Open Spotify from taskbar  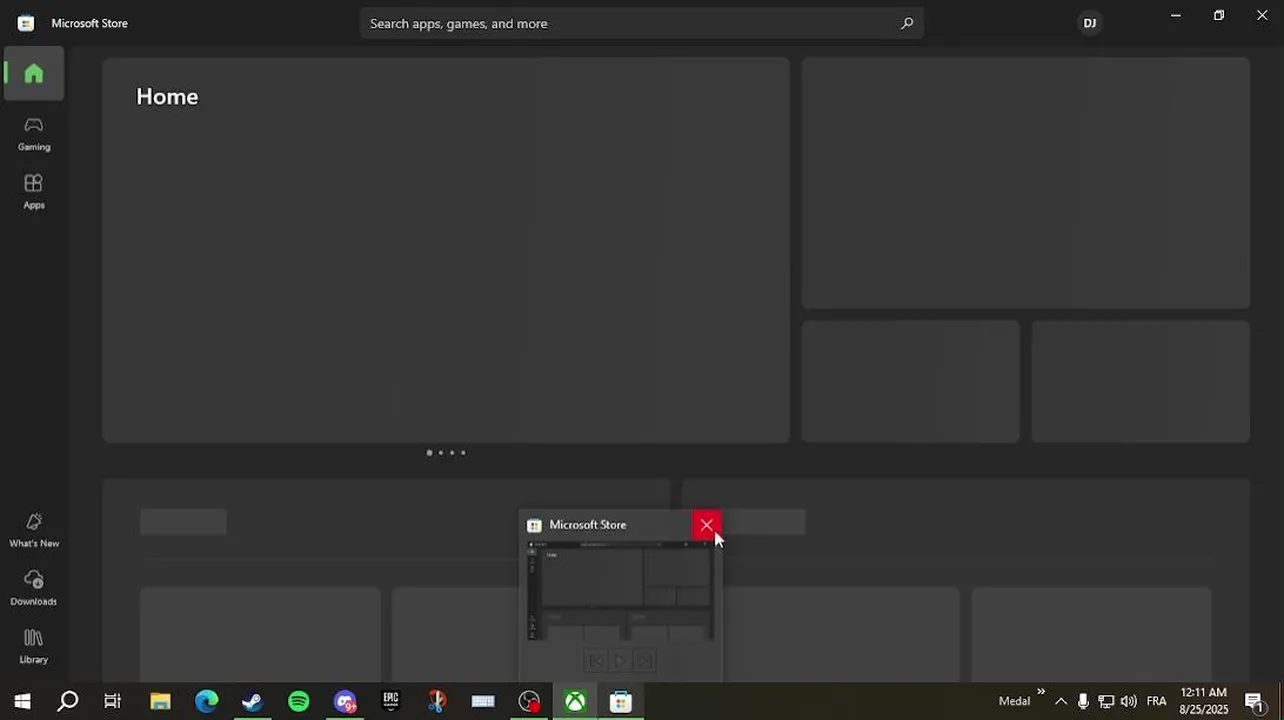click(x=298, y=702)
